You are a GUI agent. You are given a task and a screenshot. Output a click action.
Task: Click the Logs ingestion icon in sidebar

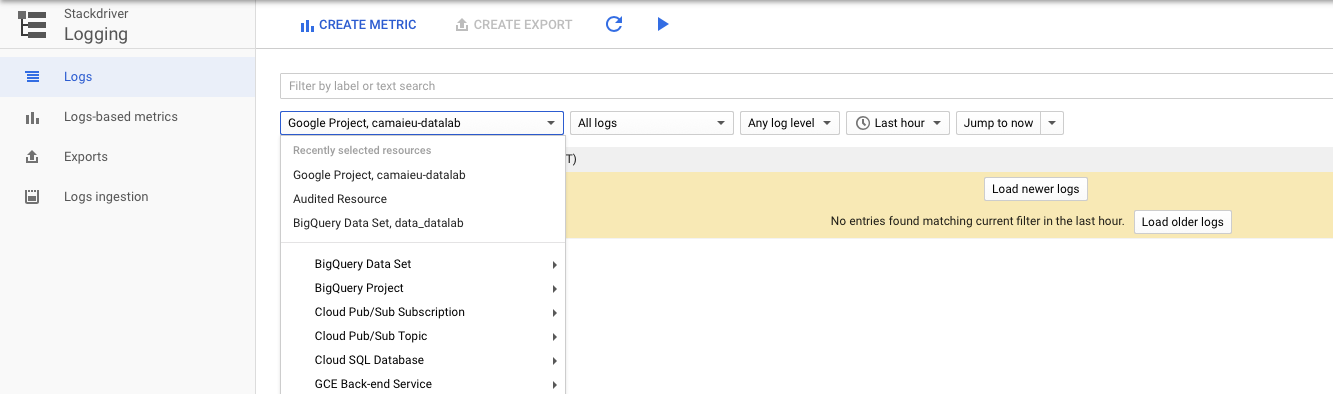point(32,197)
